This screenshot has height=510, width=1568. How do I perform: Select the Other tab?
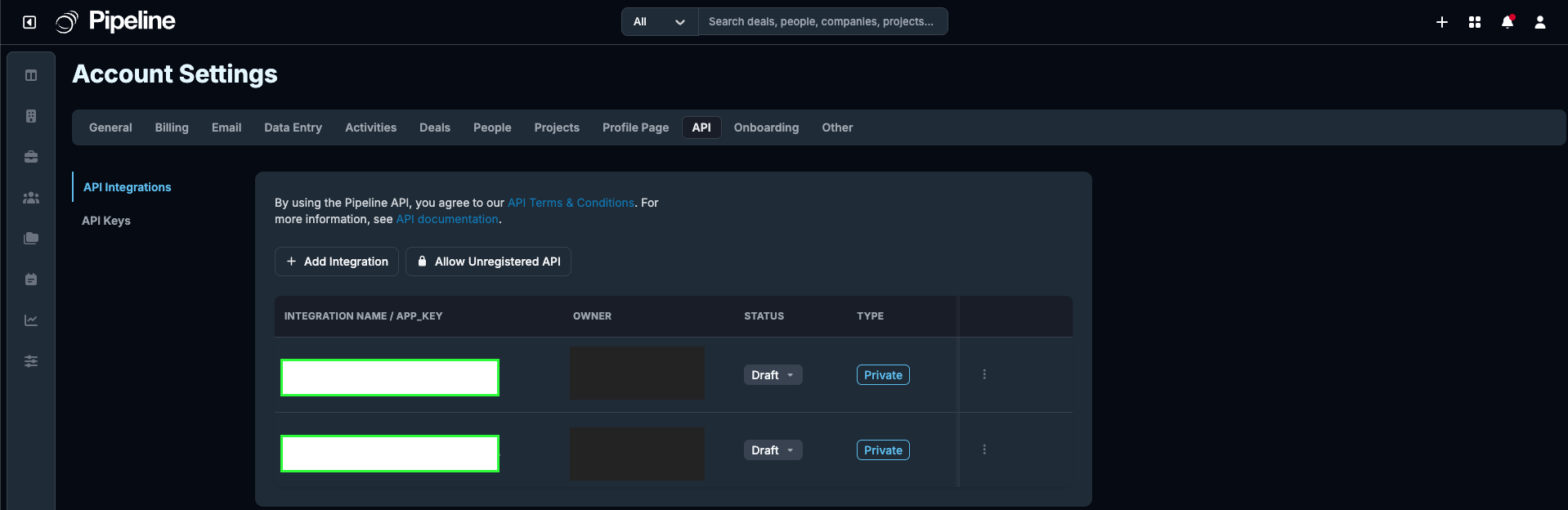837,127
